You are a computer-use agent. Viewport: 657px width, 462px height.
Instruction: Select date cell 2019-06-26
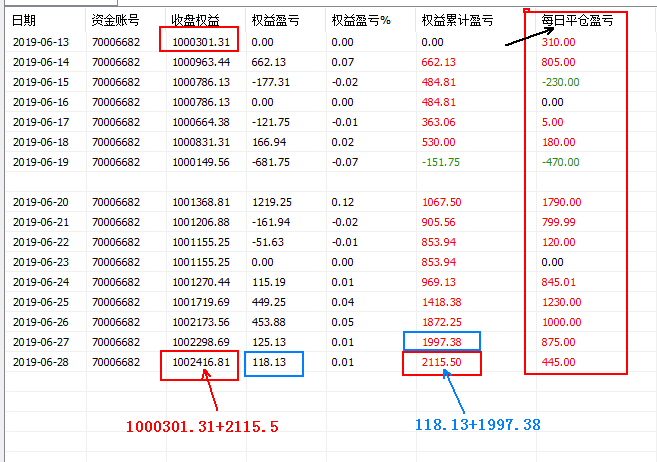coord(41,322)
